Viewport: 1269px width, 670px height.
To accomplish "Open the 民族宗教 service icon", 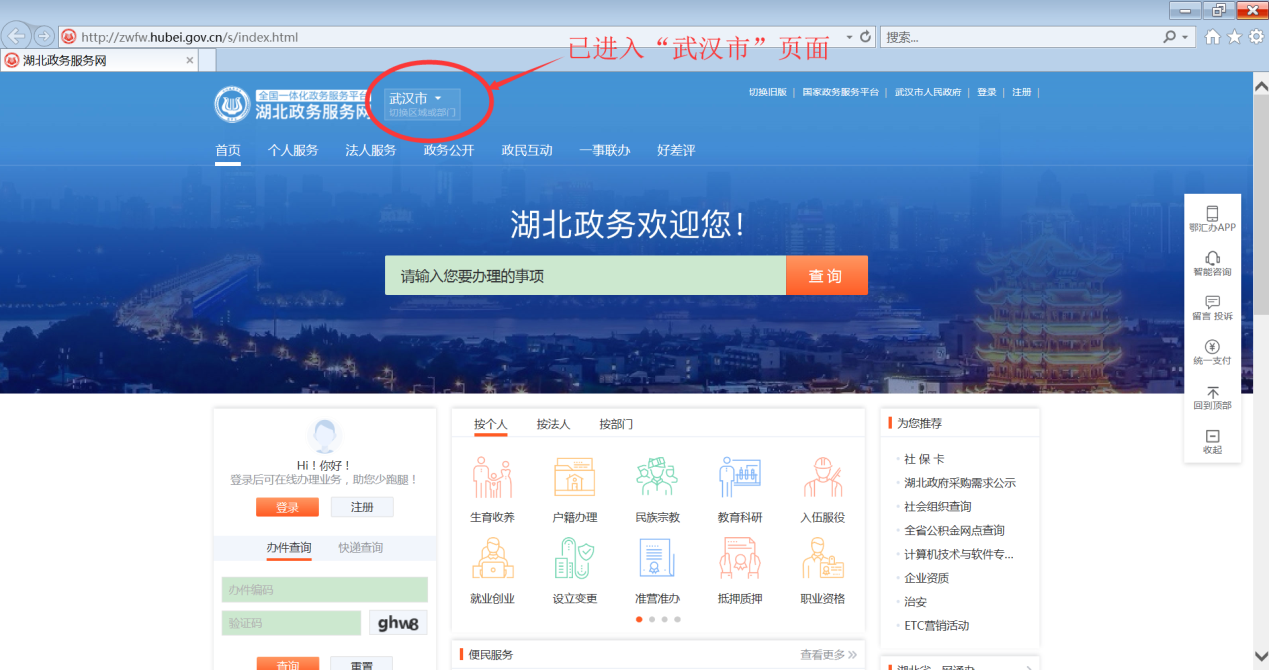I will 657,478.
